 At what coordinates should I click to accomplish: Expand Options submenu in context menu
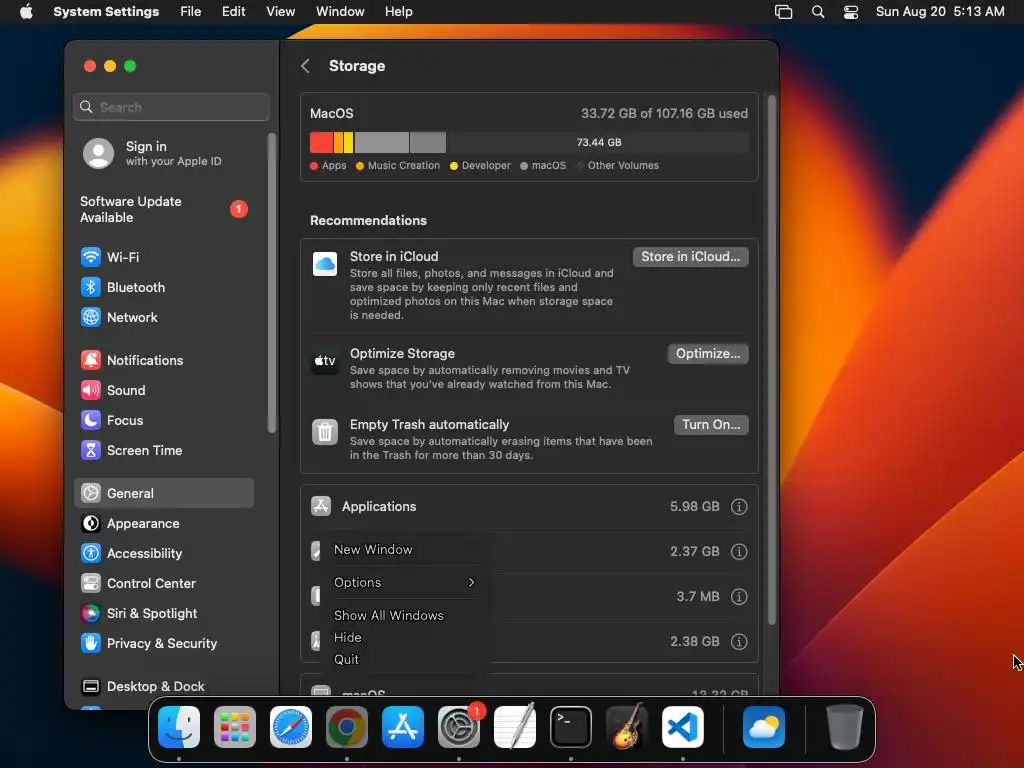(404, 583)
